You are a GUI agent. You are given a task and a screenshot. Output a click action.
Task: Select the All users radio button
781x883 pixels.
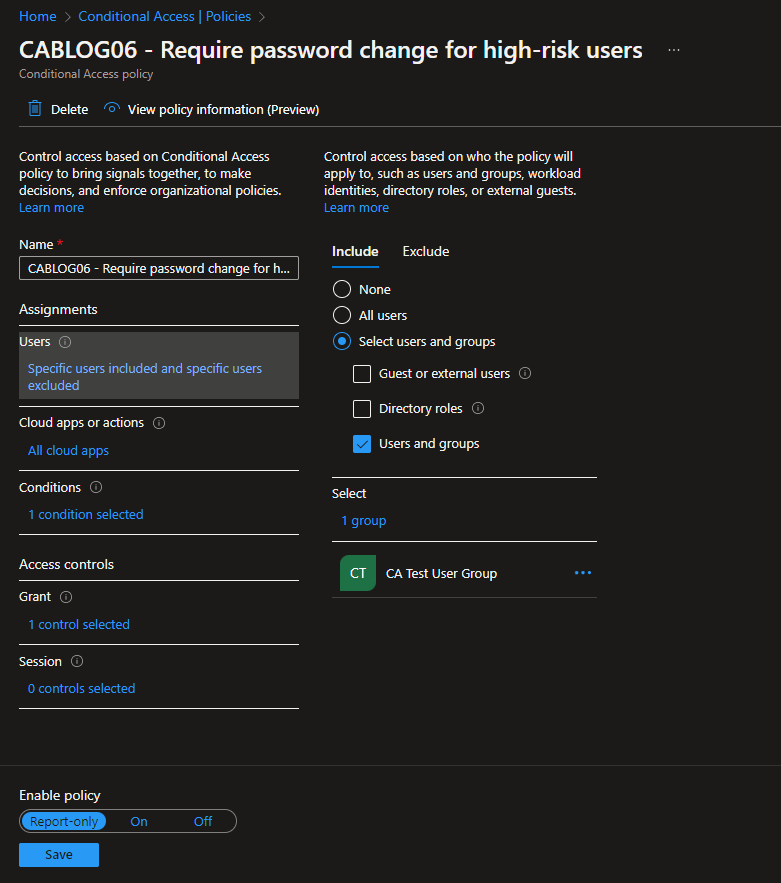[342, 315]
